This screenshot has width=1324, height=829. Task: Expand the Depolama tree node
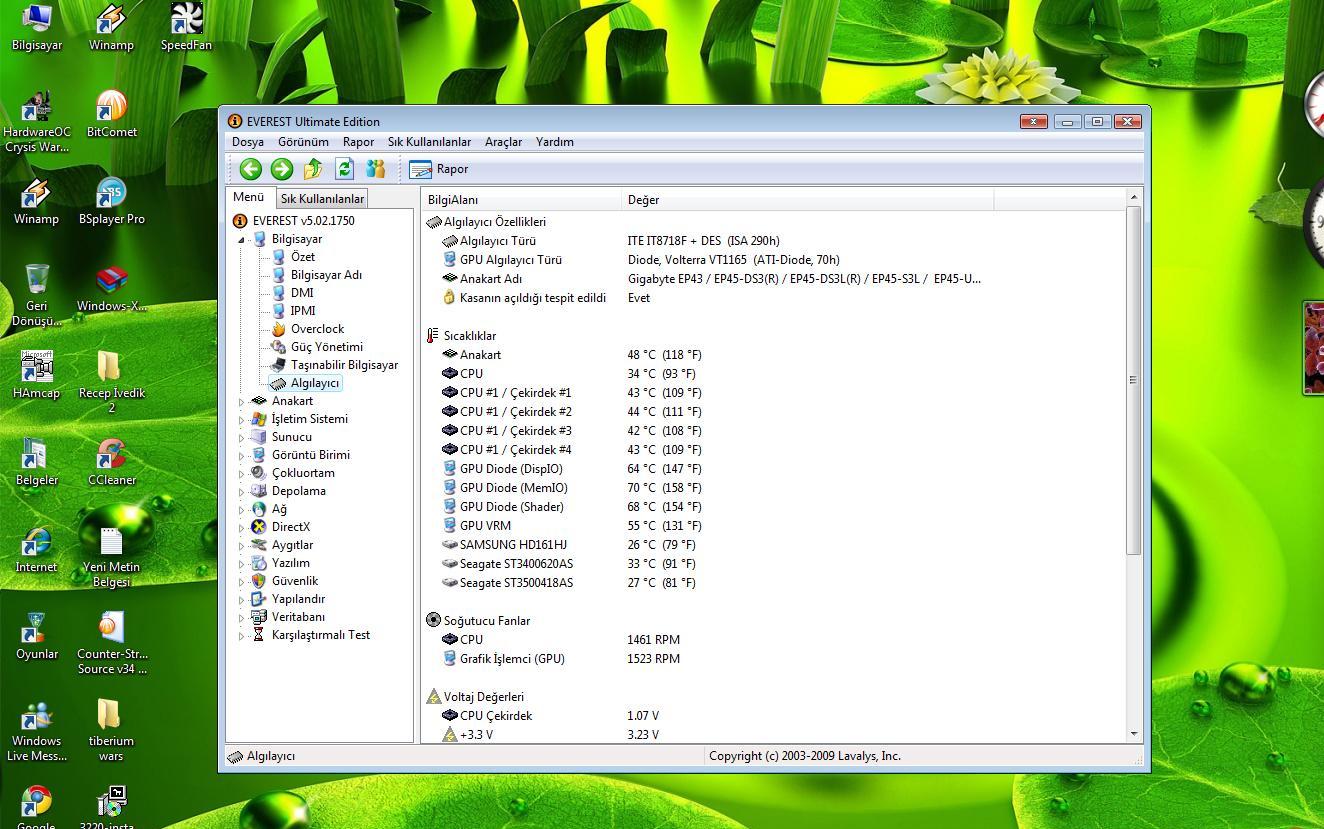[241, 492]
